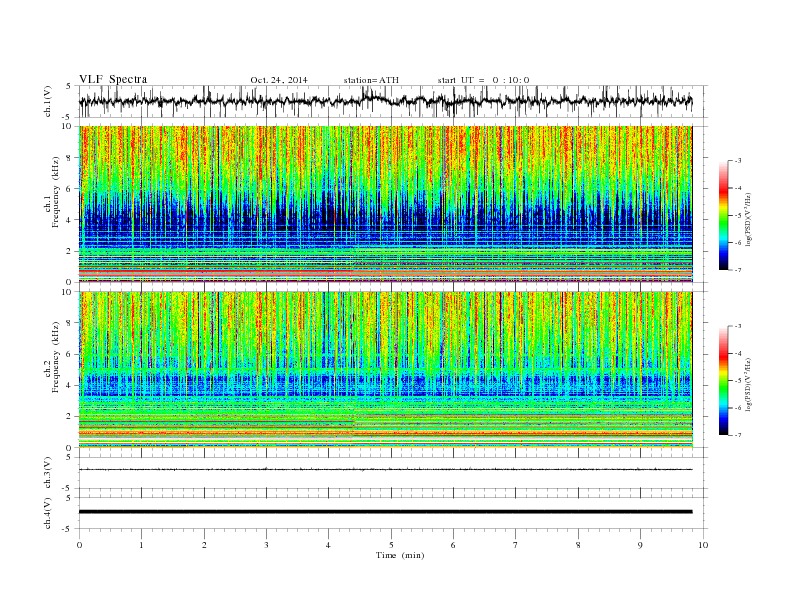This screenshot has width=792, height=612.
Task: Click the "3" minute tick label on time axis
Action: coord(266,545)
